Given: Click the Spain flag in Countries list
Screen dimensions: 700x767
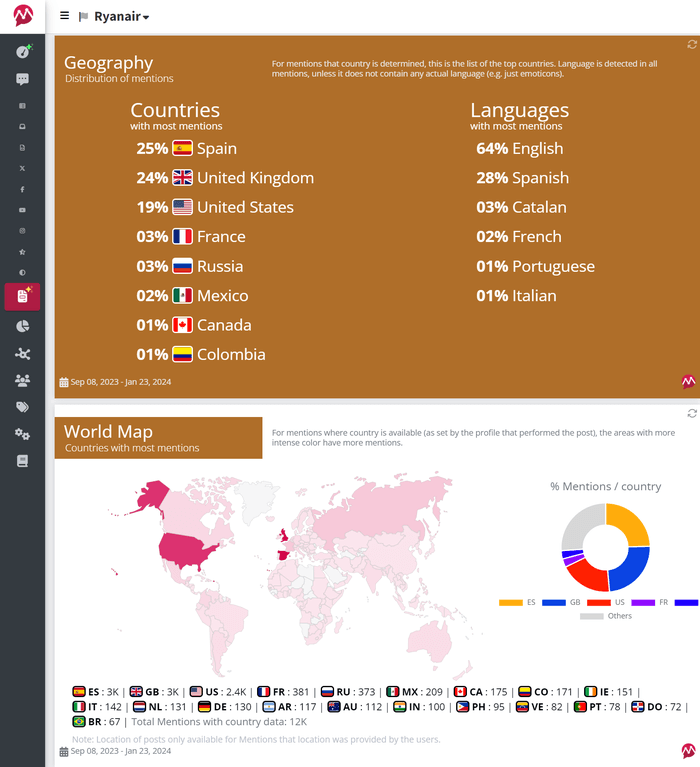Looking at the screenshot, I should point(182,148).
